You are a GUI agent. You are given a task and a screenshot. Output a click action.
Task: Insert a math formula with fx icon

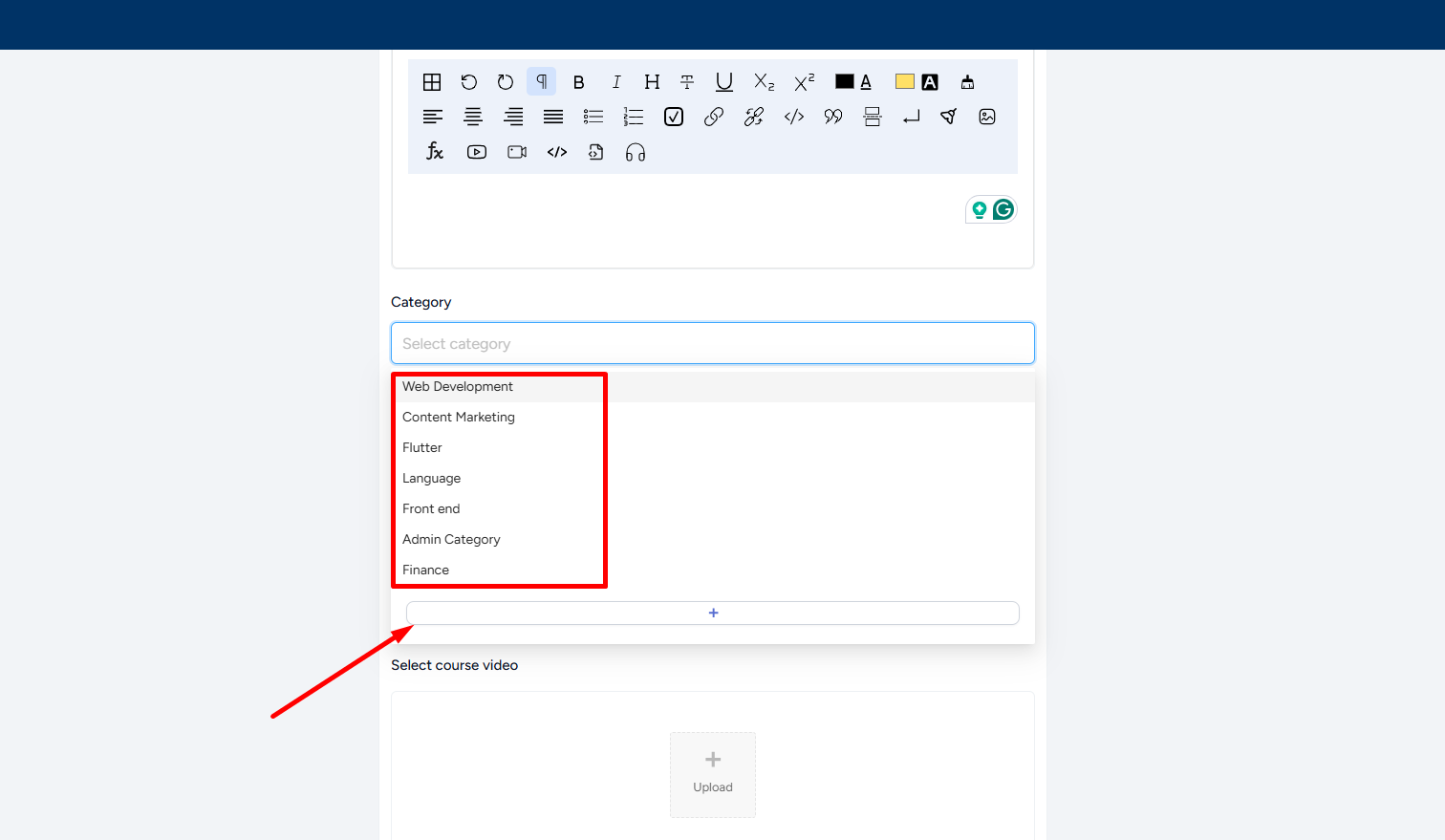[x=435, y=152]
